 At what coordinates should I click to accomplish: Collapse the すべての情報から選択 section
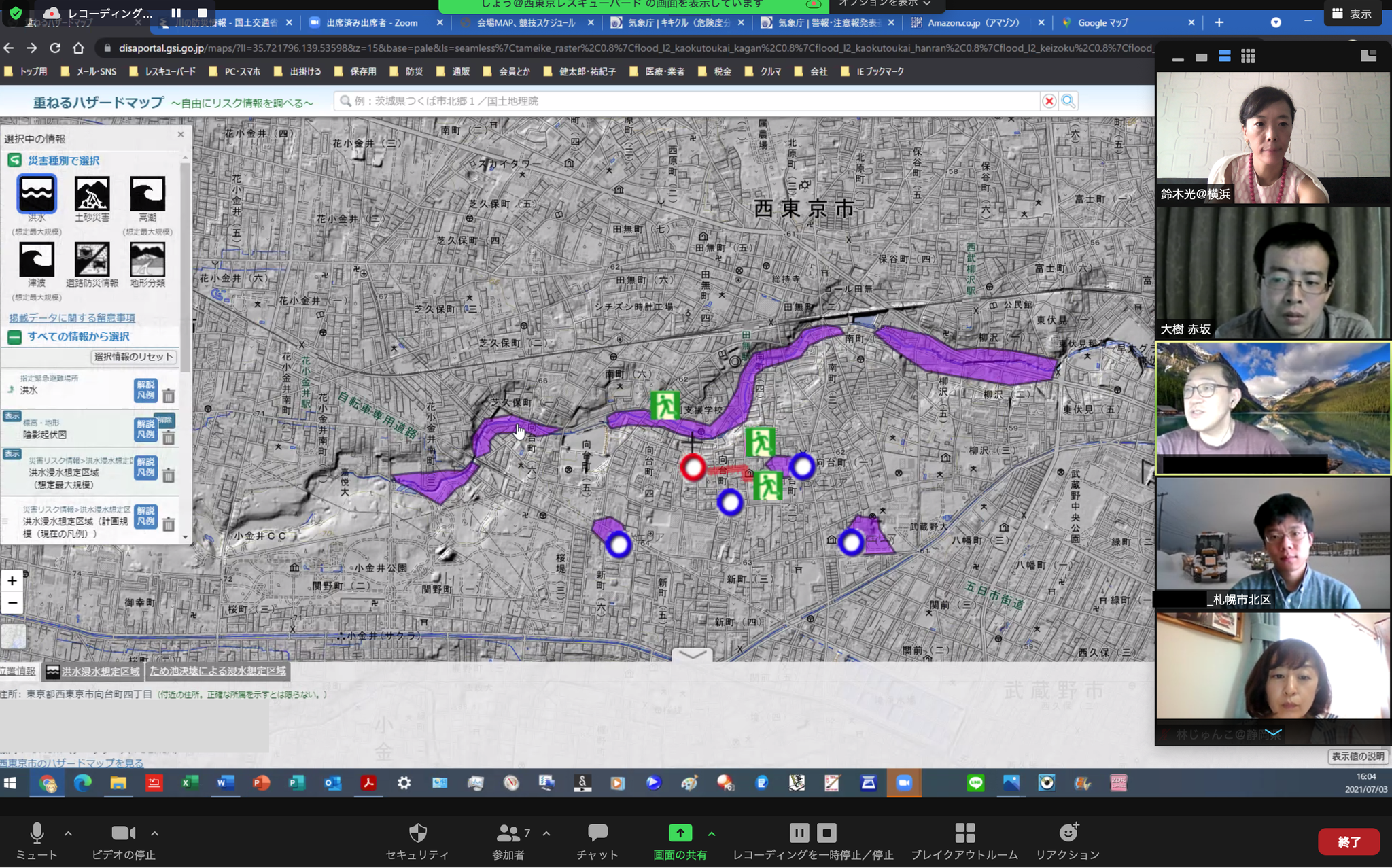pyautogui.click(x=14, y=336)
